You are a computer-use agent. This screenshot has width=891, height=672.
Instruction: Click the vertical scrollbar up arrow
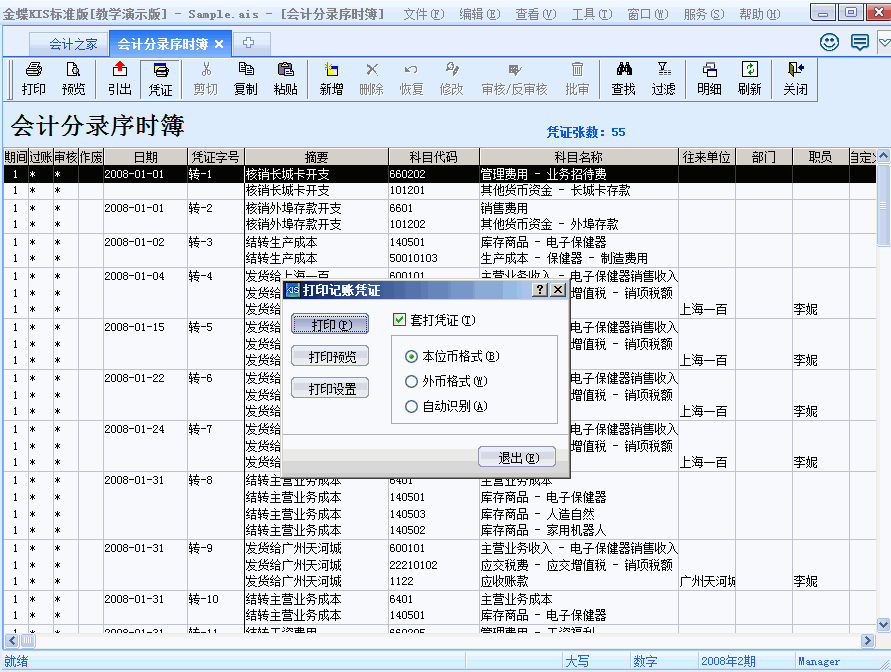tap(883, 155)
